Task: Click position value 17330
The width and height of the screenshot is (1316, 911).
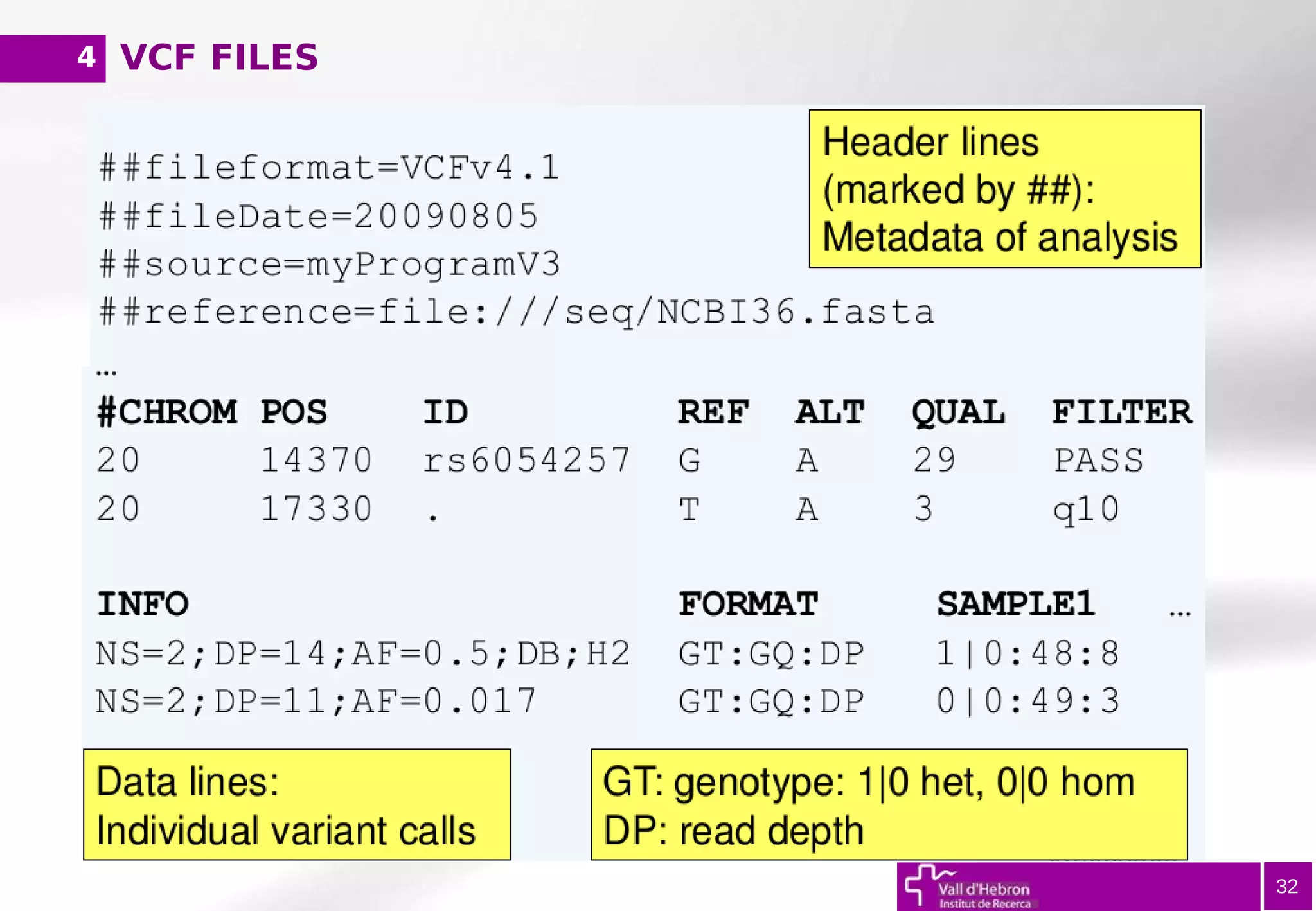Action: [x=316, y=509]
